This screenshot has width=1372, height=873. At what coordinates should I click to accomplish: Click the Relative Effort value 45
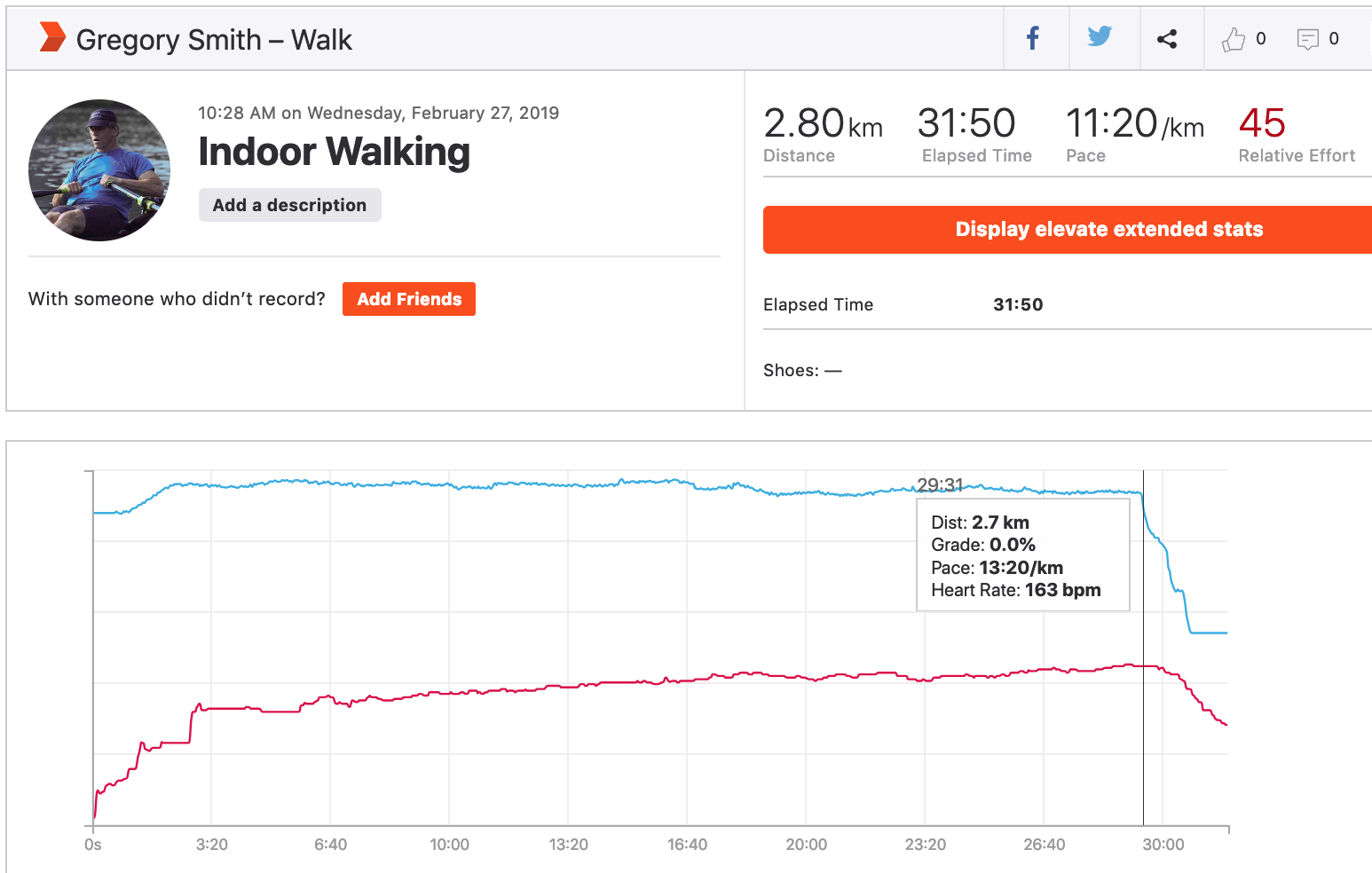(x=1262, y=123)
